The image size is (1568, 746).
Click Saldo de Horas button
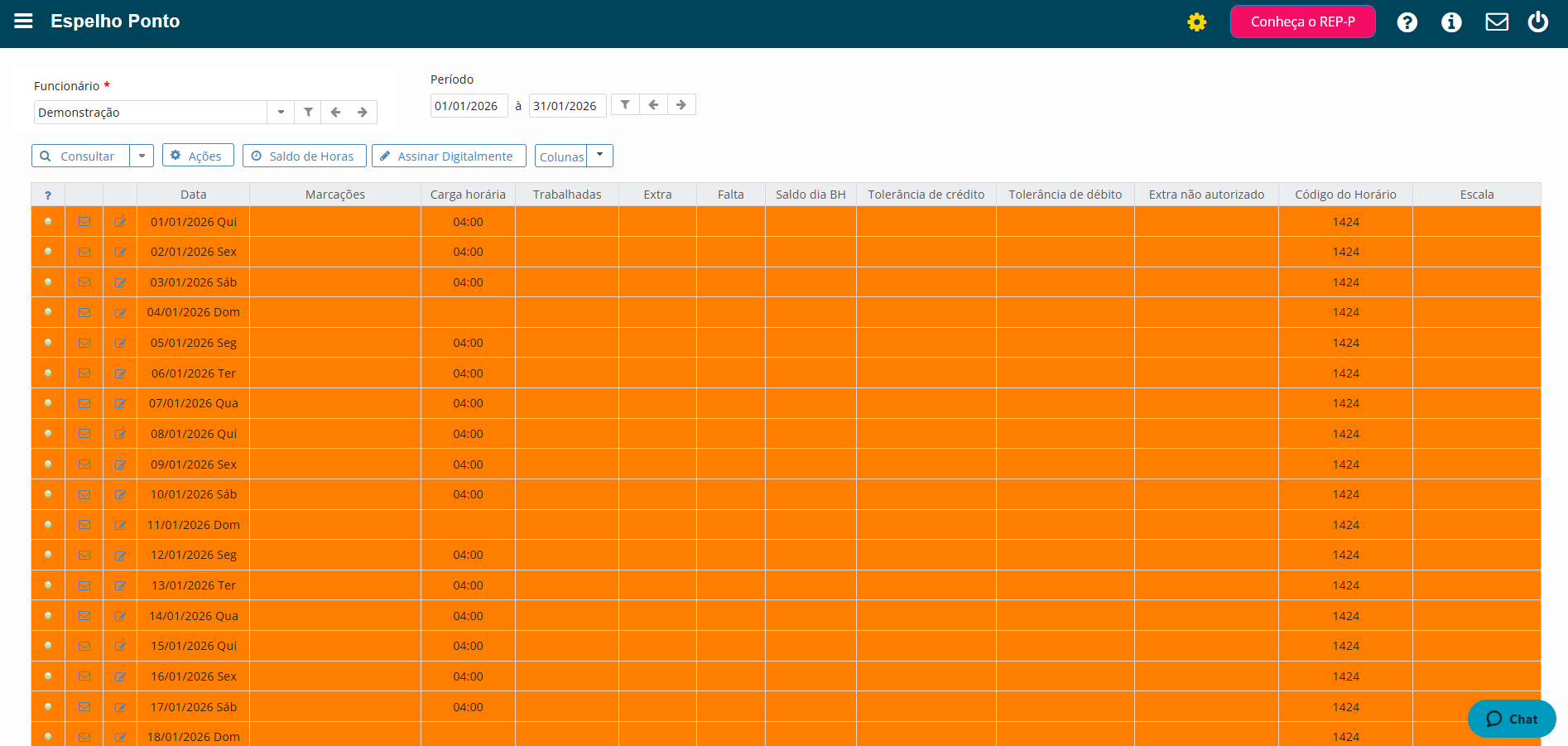(305, 156)
